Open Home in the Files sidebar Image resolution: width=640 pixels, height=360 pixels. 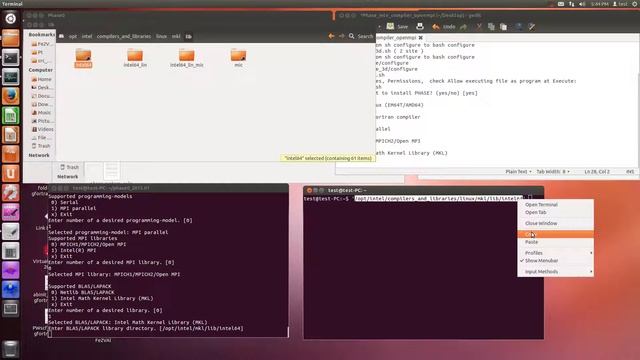(41, 79)
